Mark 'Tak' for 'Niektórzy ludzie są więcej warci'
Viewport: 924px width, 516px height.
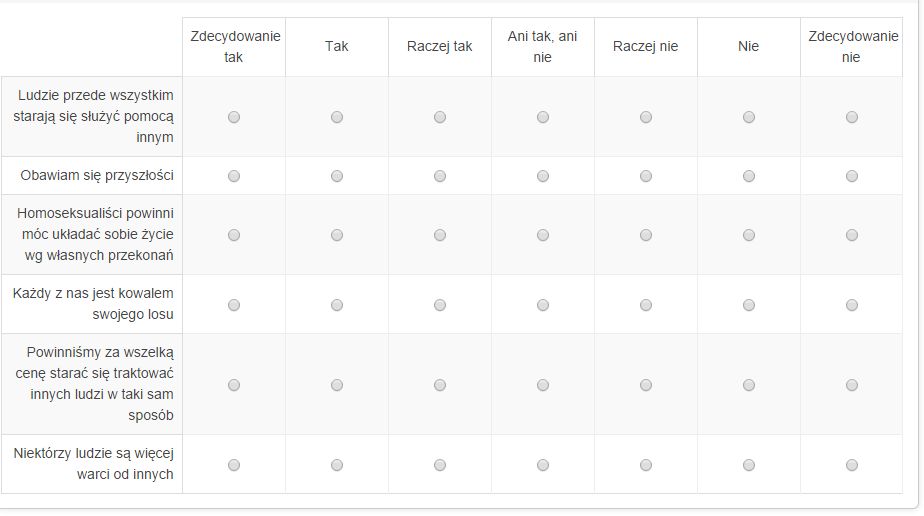click(x=337, y=465)
